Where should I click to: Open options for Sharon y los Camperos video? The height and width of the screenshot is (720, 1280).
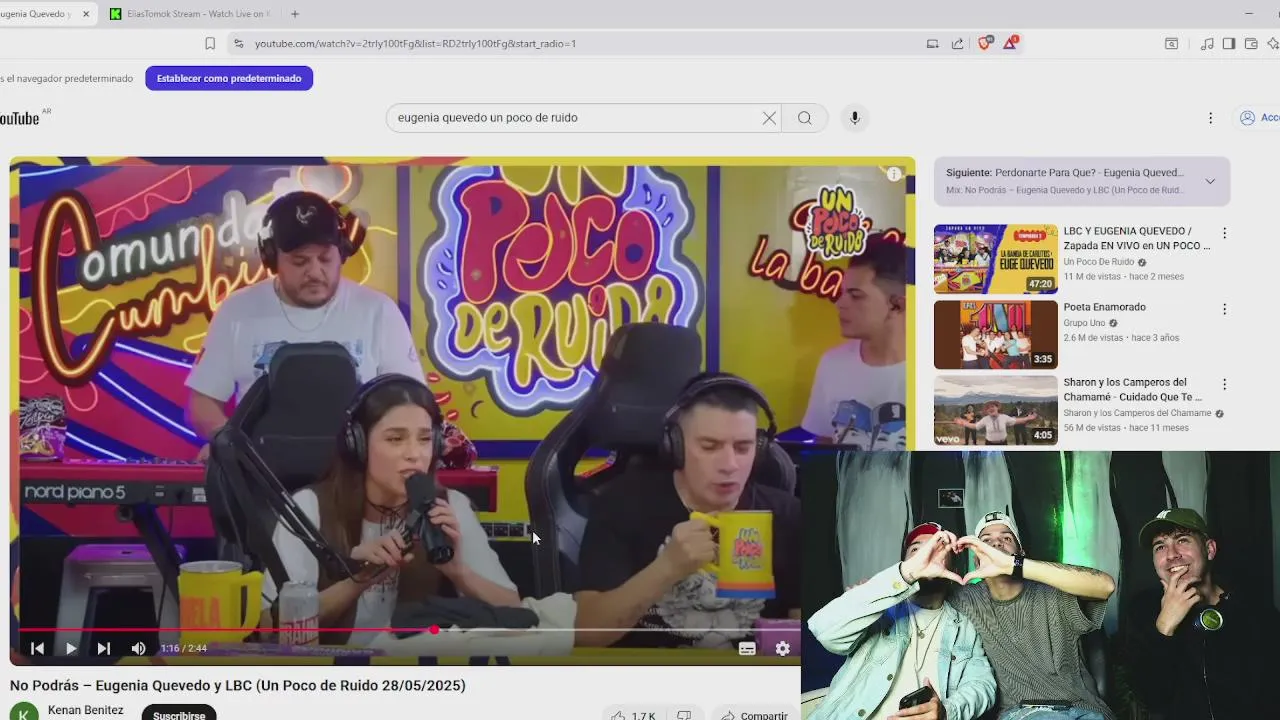pyautogui.click(x=1224, y=384)
